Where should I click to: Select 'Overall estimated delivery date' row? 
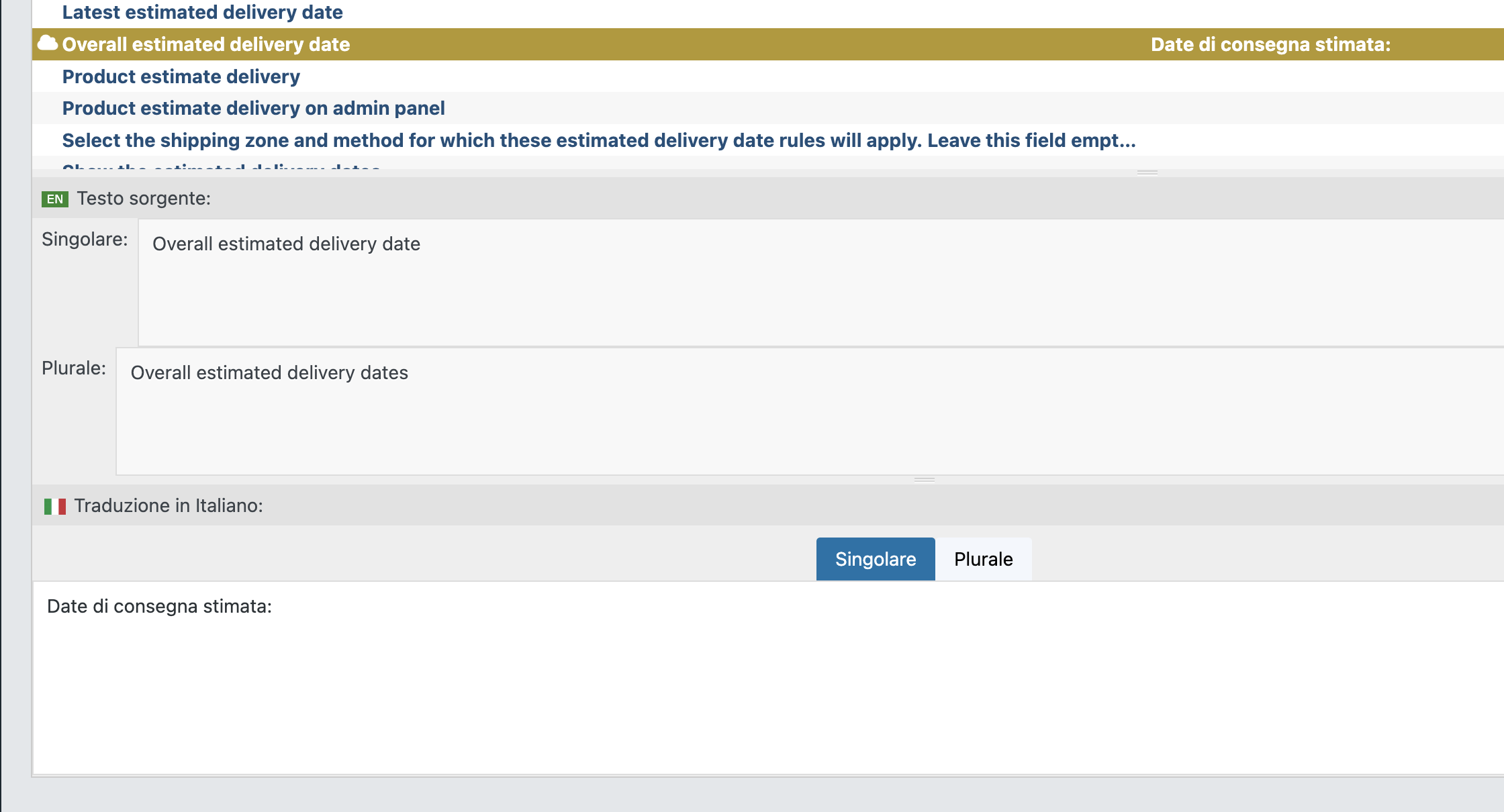[205, 44]
